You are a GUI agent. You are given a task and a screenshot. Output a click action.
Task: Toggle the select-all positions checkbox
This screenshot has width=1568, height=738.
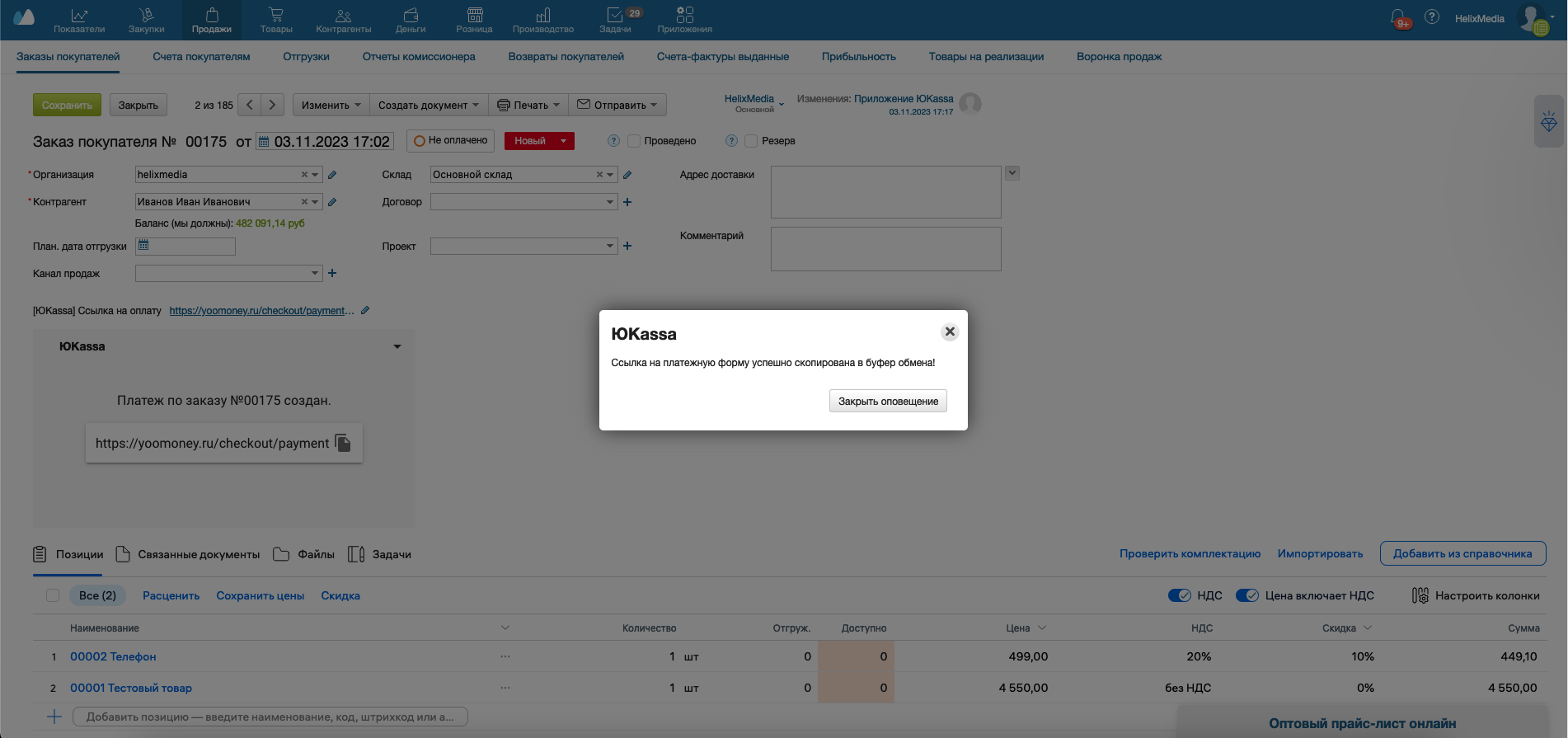coord(53,595)
